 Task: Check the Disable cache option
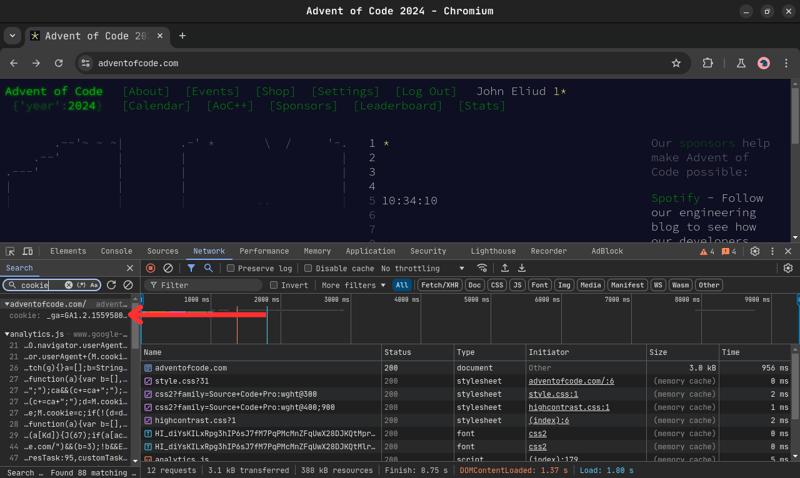(308, 268)
